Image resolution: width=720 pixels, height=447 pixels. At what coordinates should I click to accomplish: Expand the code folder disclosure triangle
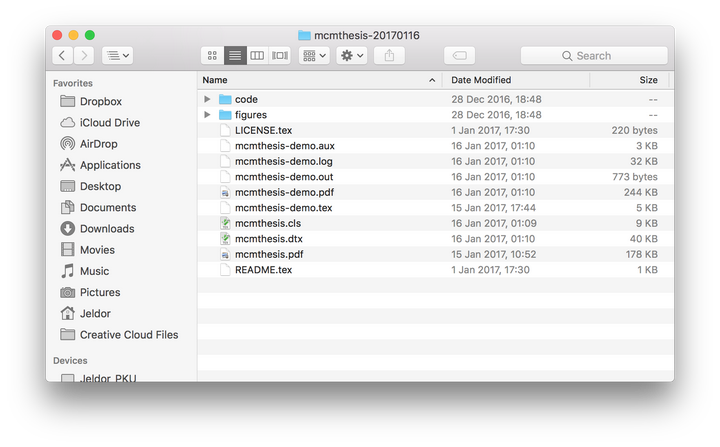tap(207, 99)
